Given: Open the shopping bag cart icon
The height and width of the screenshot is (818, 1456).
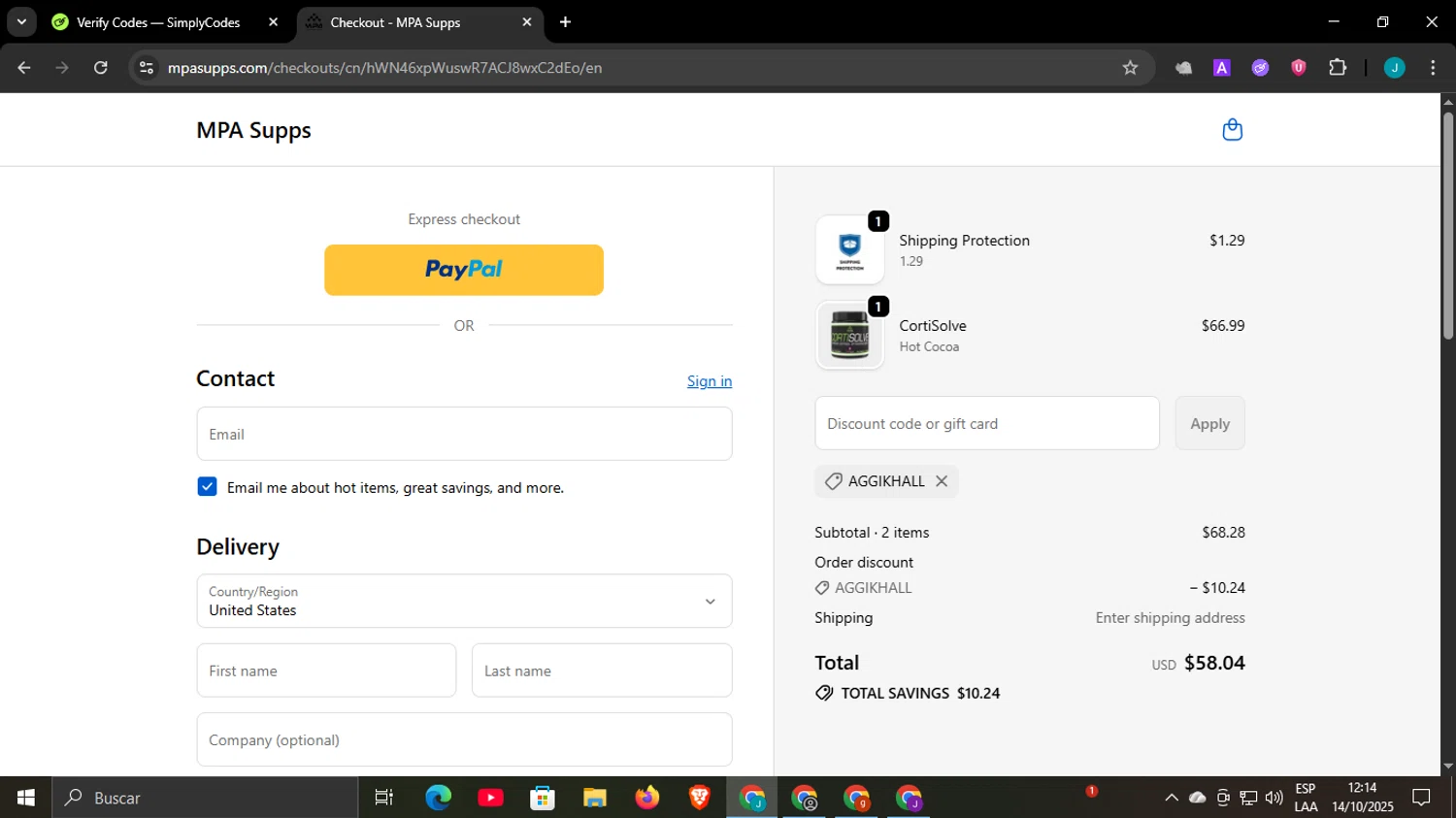Looking at the screenshot, I should tap(1232, 130).
